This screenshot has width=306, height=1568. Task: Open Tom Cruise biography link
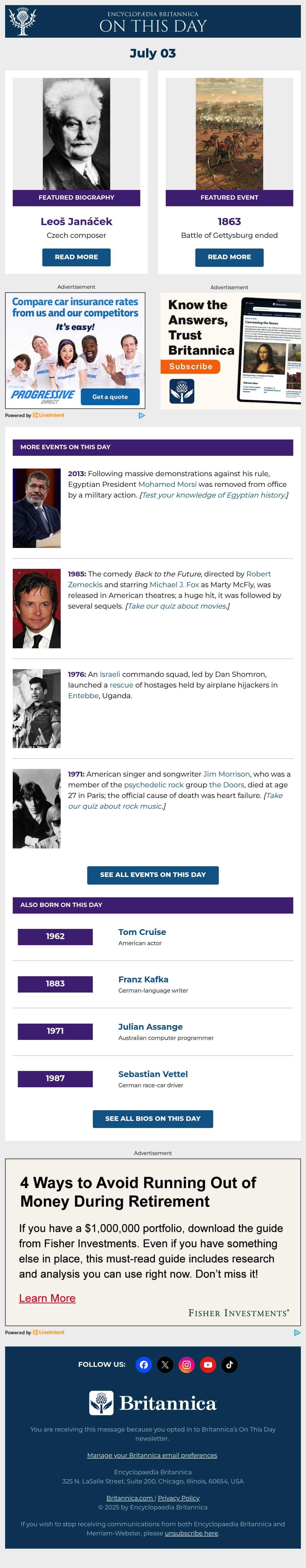142,932
